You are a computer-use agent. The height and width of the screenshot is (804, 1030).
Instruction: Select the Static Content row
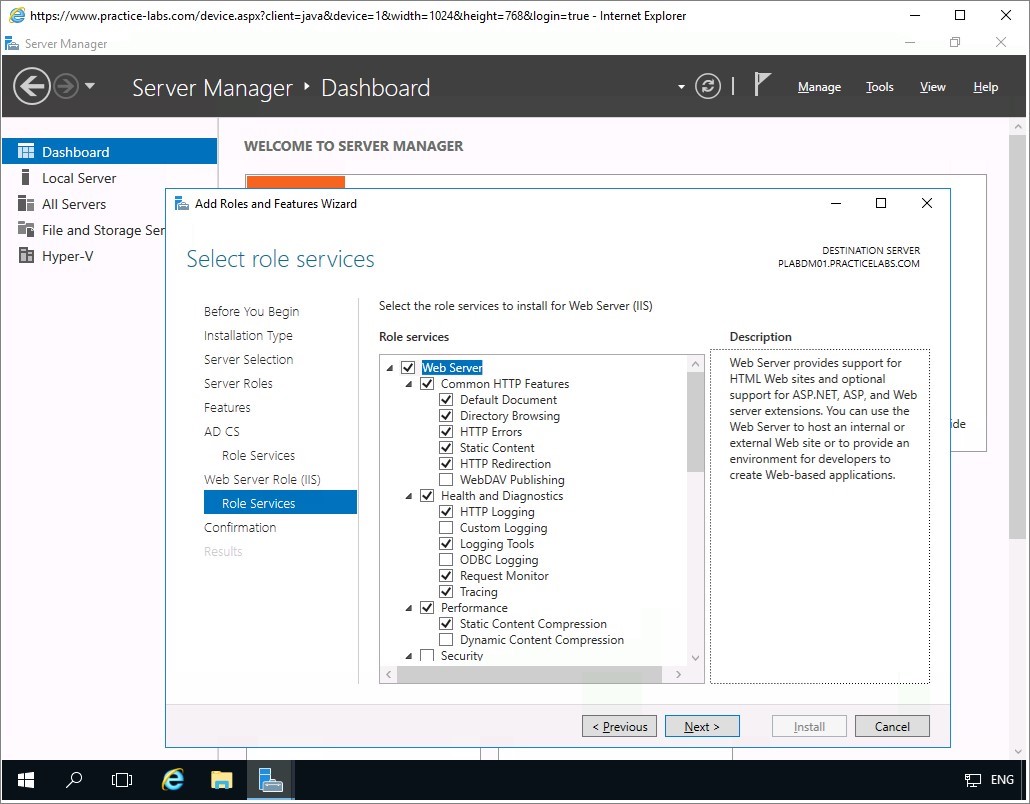(x=497, y=448)
